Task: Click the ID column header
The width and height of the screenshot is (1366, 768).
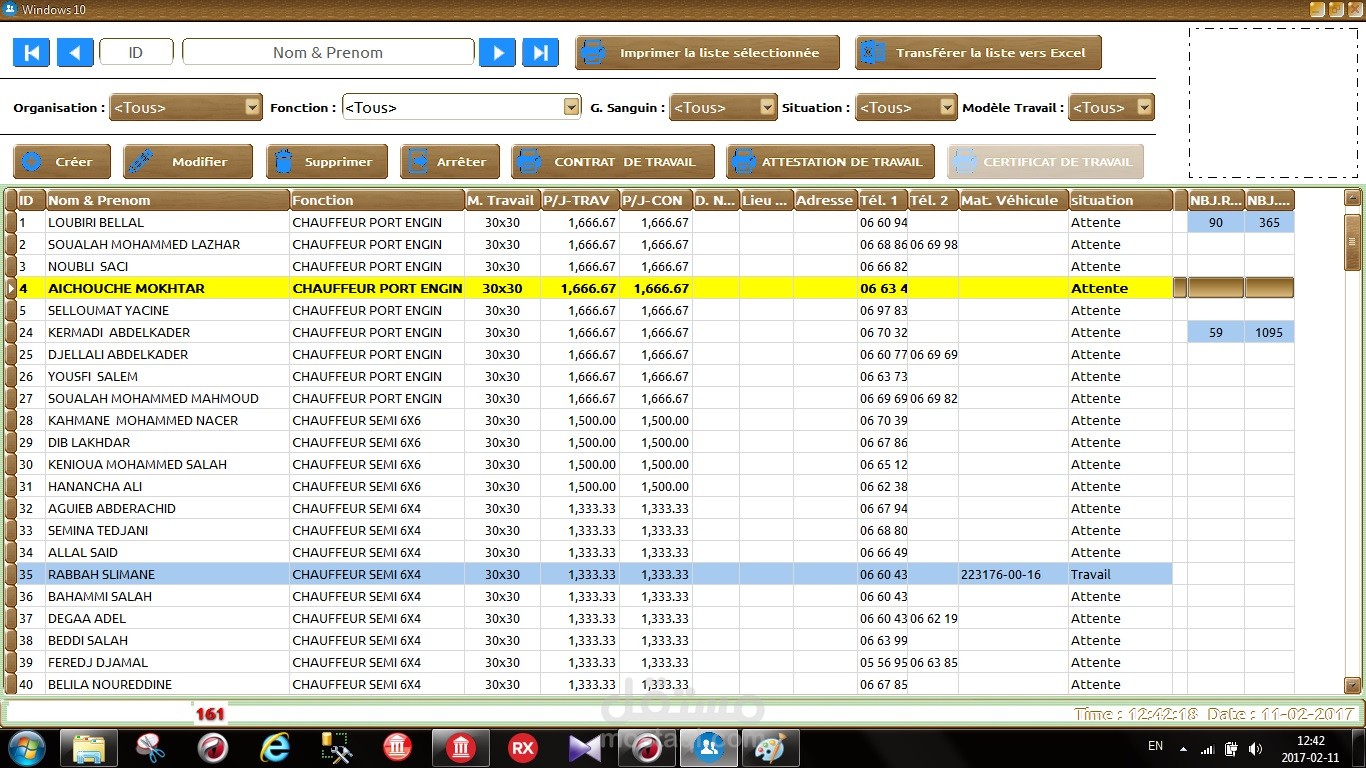Action: coord(31,200)
